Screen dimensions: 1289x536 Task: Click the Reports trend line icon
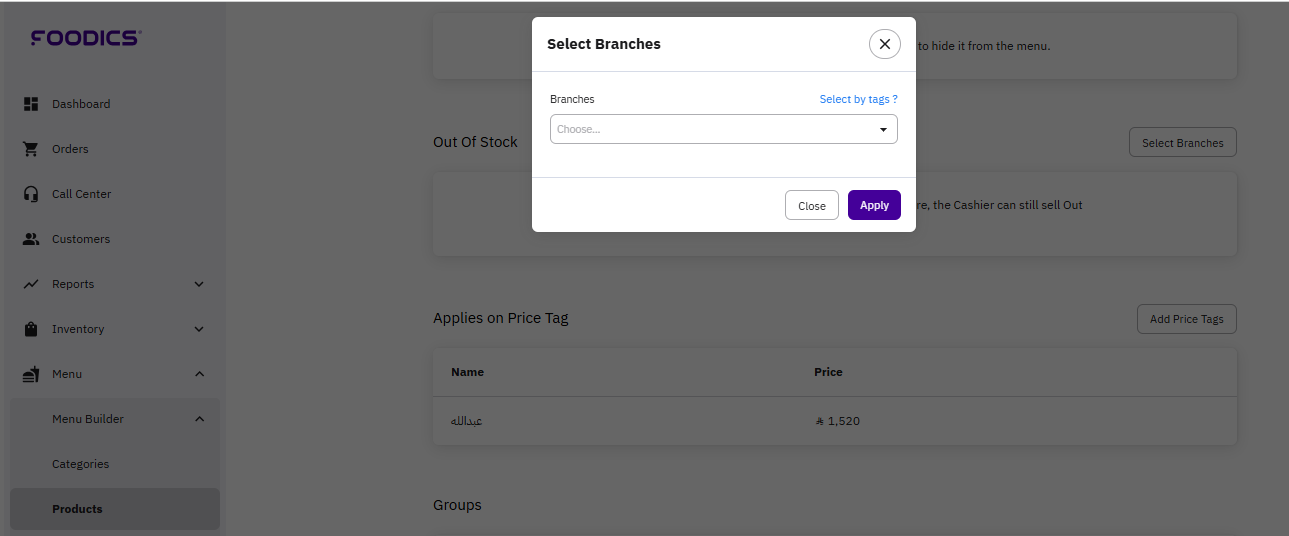coord(31,284)
